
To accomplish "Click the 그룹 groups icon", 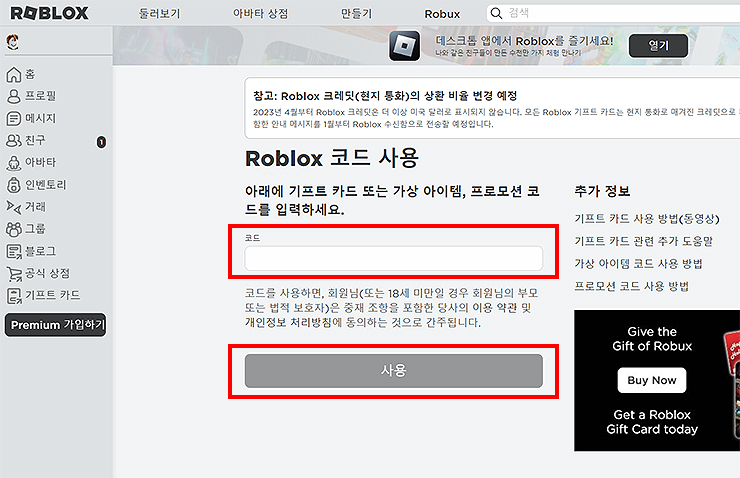I will pyautogui.click(x=14, y=229).
